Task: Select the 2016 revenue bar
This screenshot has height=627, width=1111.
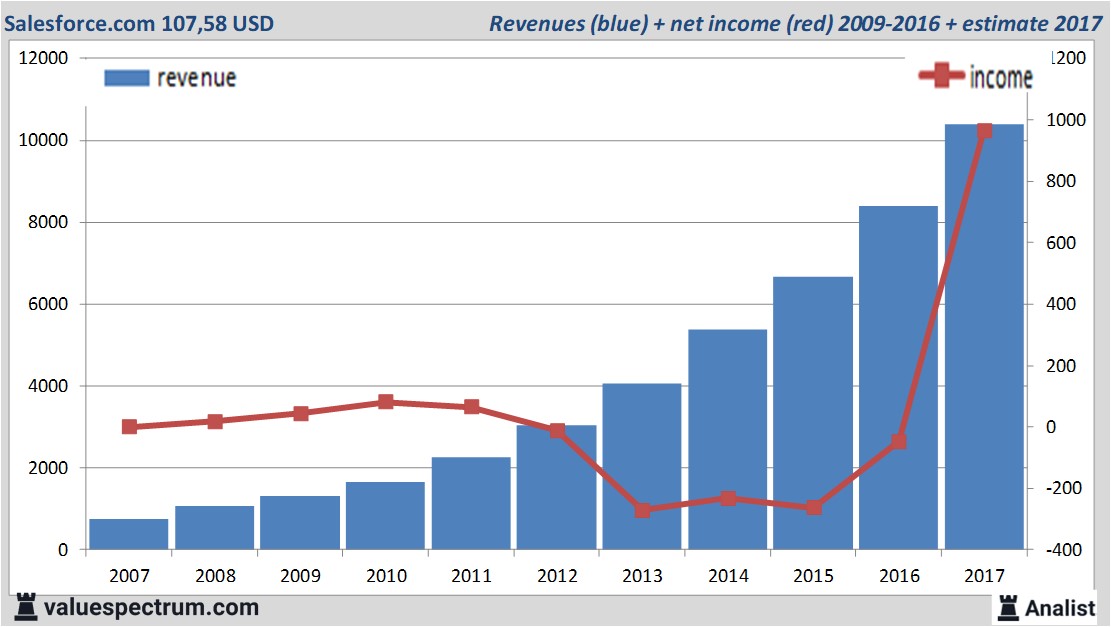Action: [898, 378]
